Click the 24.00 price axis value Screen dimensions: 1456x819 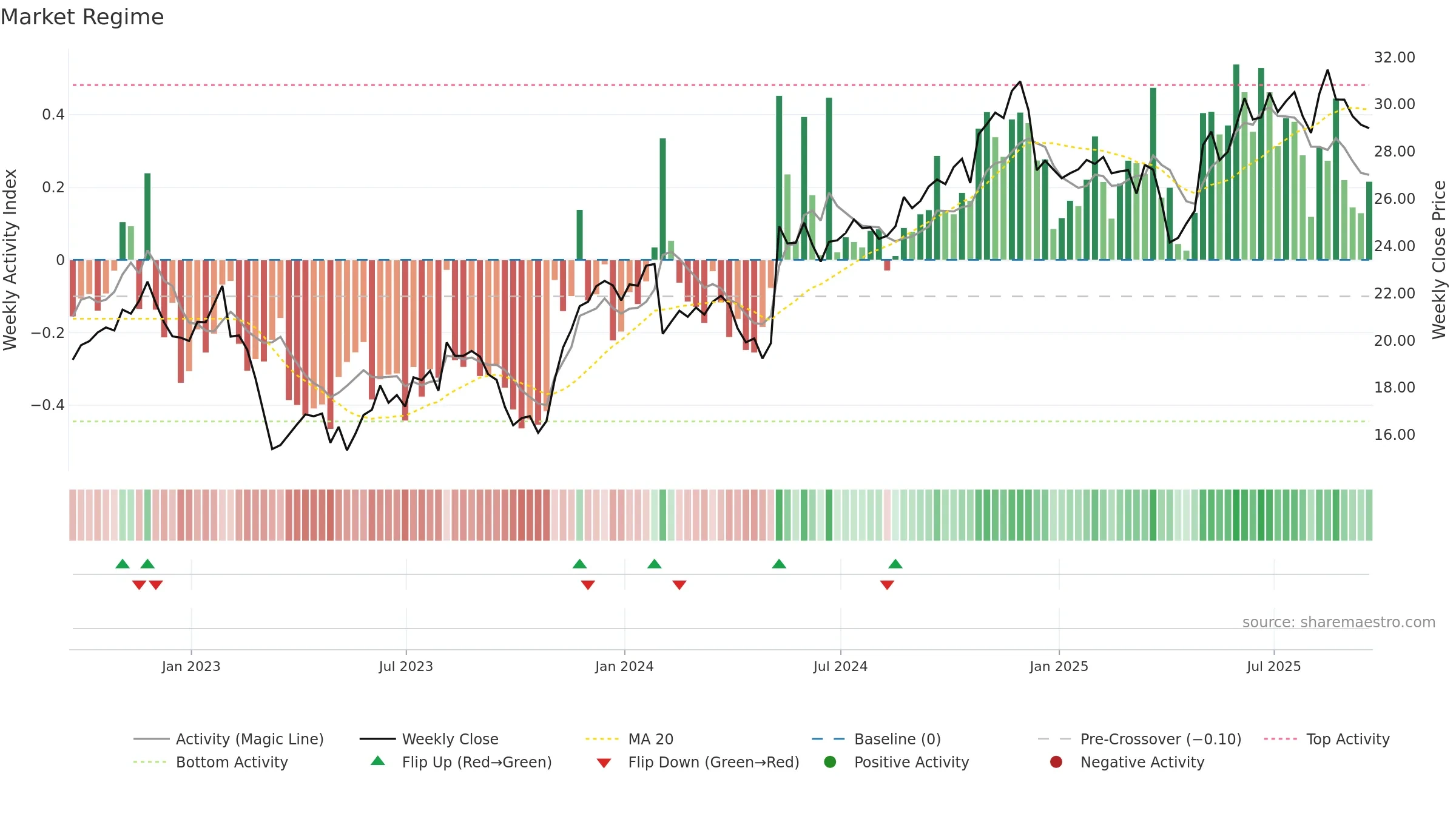coord(1395,246)
